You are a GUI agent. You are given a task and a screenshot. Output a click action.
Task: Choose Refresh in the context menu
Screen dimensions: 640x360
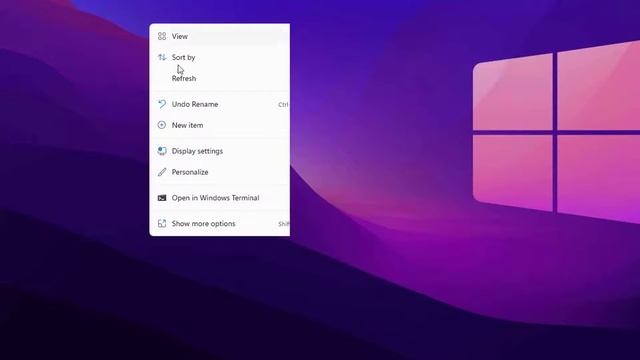220,78
